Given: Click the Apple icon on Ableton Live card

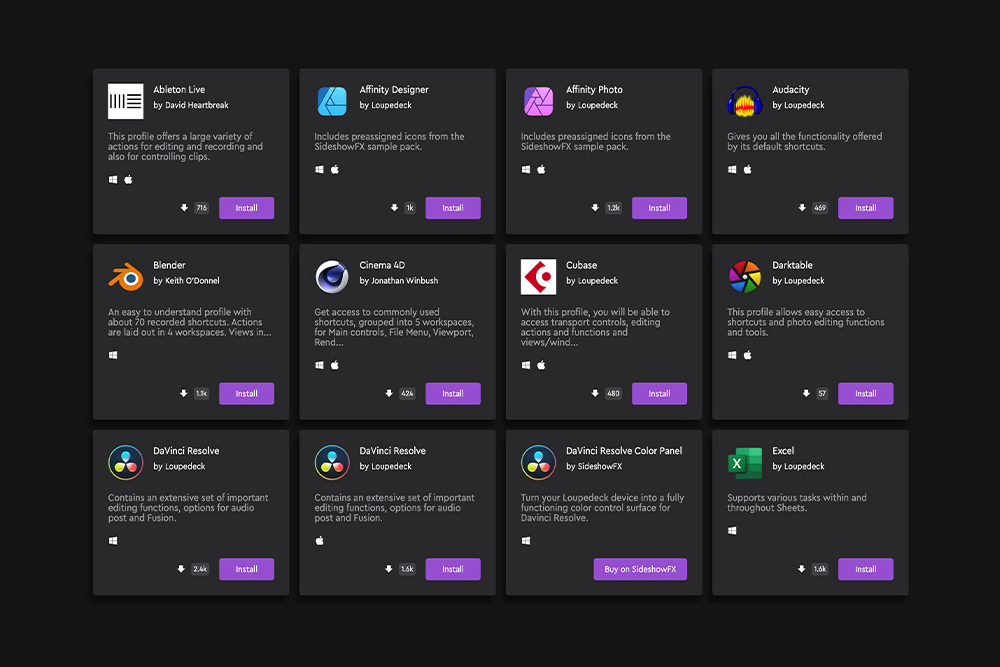Looking at the screenshot, I should point(128,180).
